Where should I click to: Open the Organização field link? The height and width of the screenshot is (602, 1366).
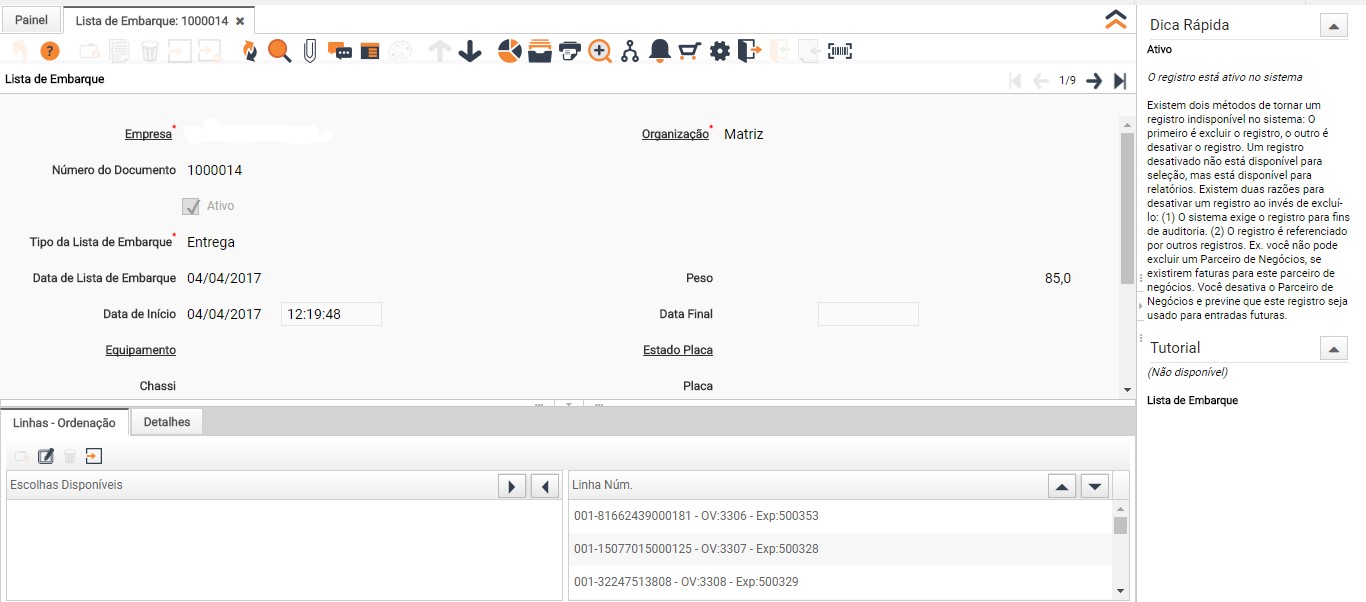675,134
